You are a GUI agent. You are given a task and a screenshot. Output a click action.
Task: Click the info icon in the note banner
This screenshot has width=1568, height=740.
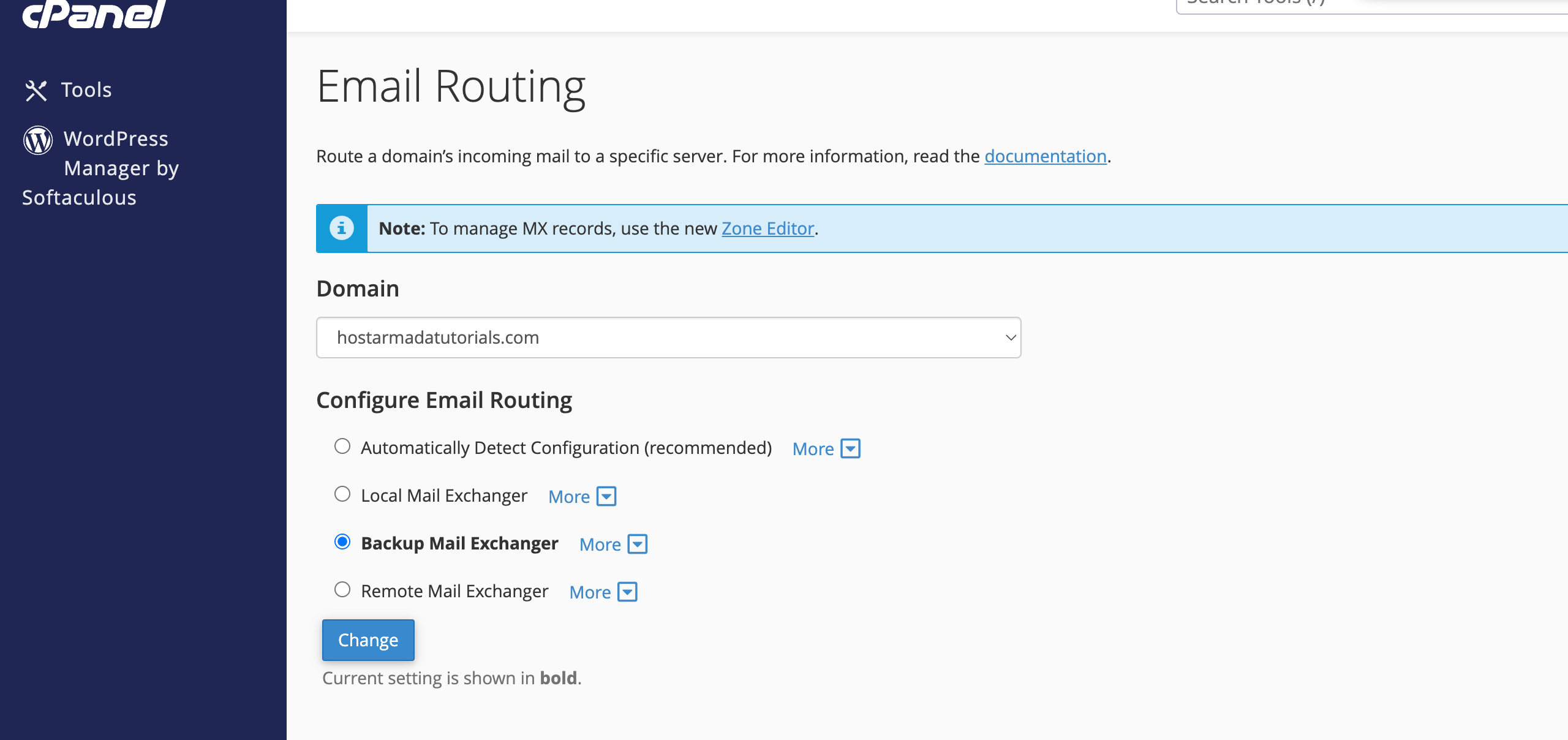342,228
